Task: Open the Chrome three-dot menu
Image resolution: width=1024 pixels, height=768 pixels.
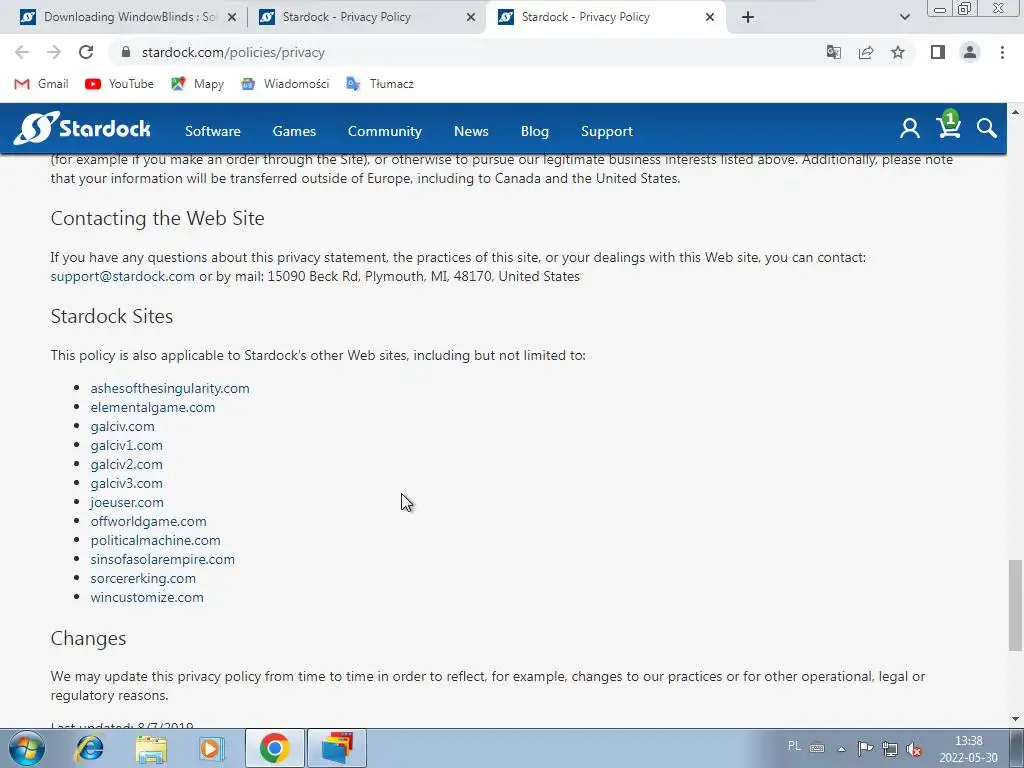Action: click(1002, 52)
